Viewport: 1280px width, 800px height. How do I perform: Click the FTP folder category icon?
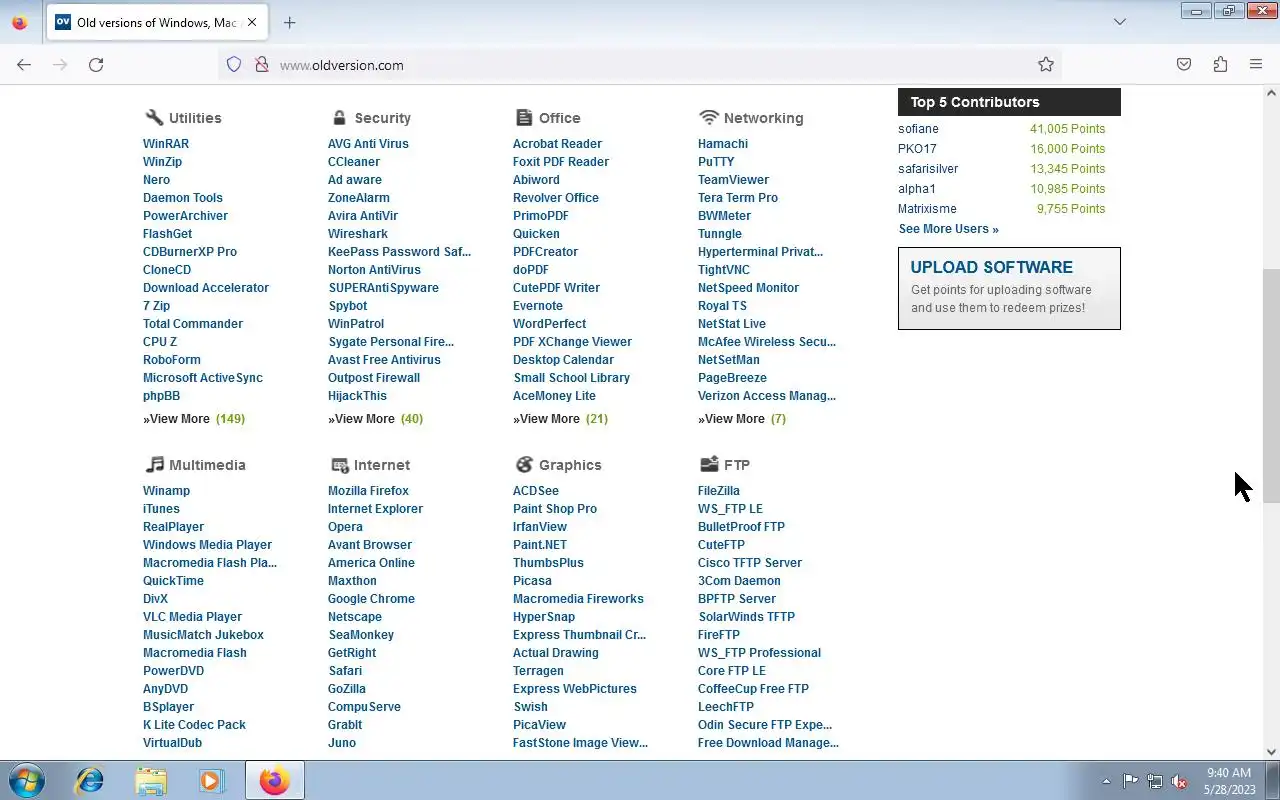709,464
